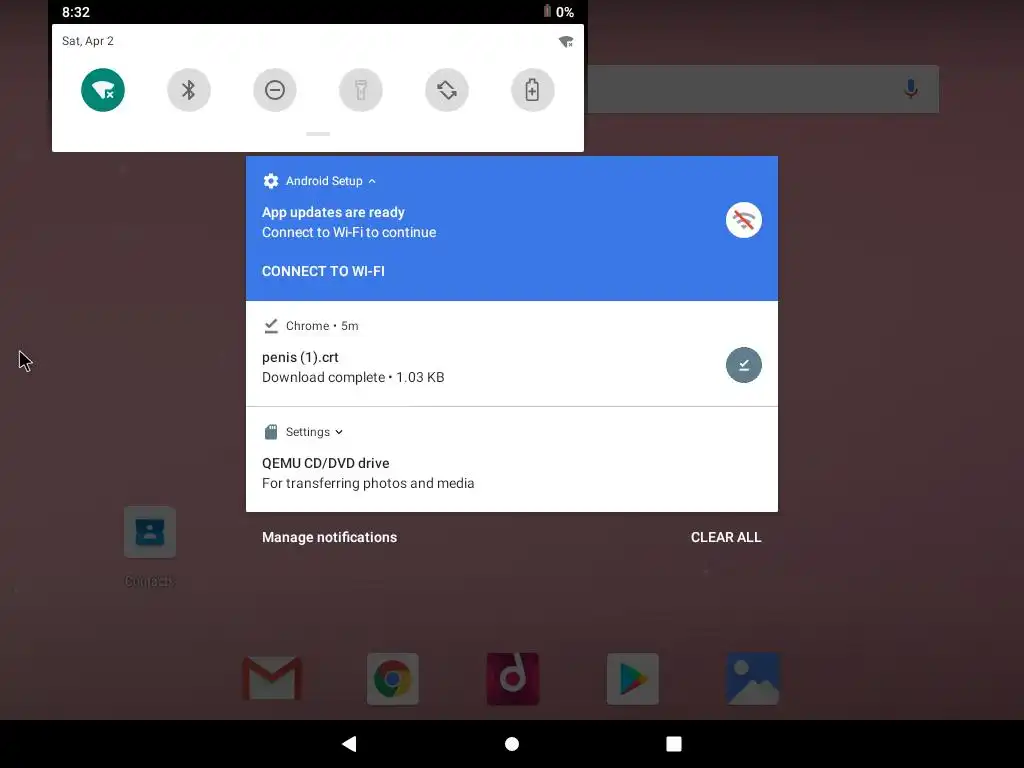Tap CLEAR ALL notifications
The height and width of the screenshot is (768, 1024).
726,537
